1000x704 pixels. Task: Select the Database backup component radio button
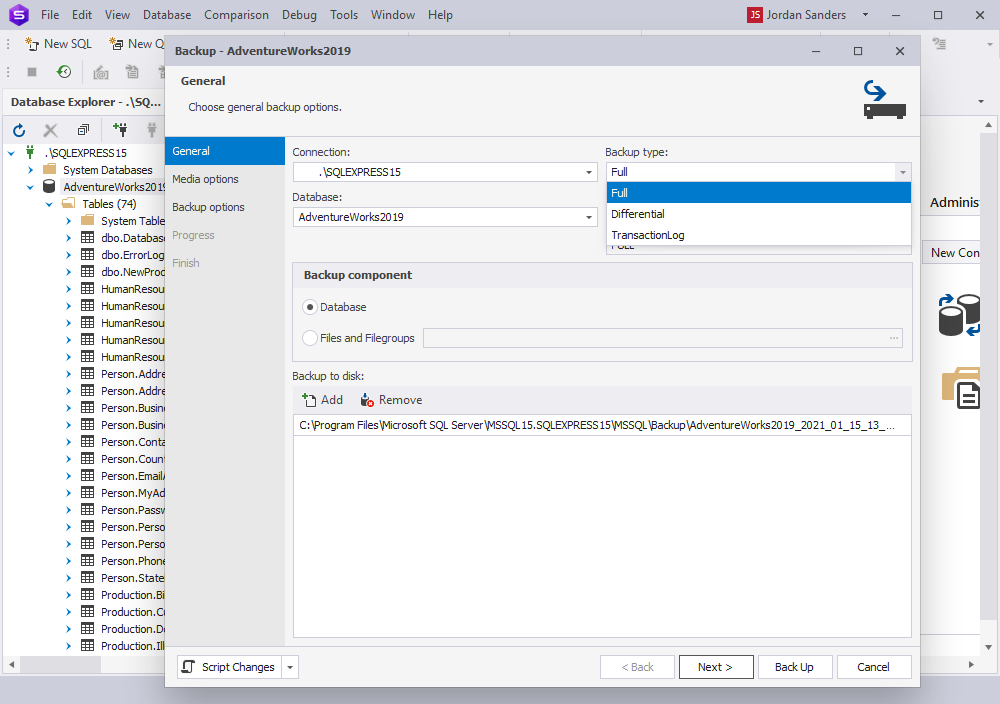(310, 307)
